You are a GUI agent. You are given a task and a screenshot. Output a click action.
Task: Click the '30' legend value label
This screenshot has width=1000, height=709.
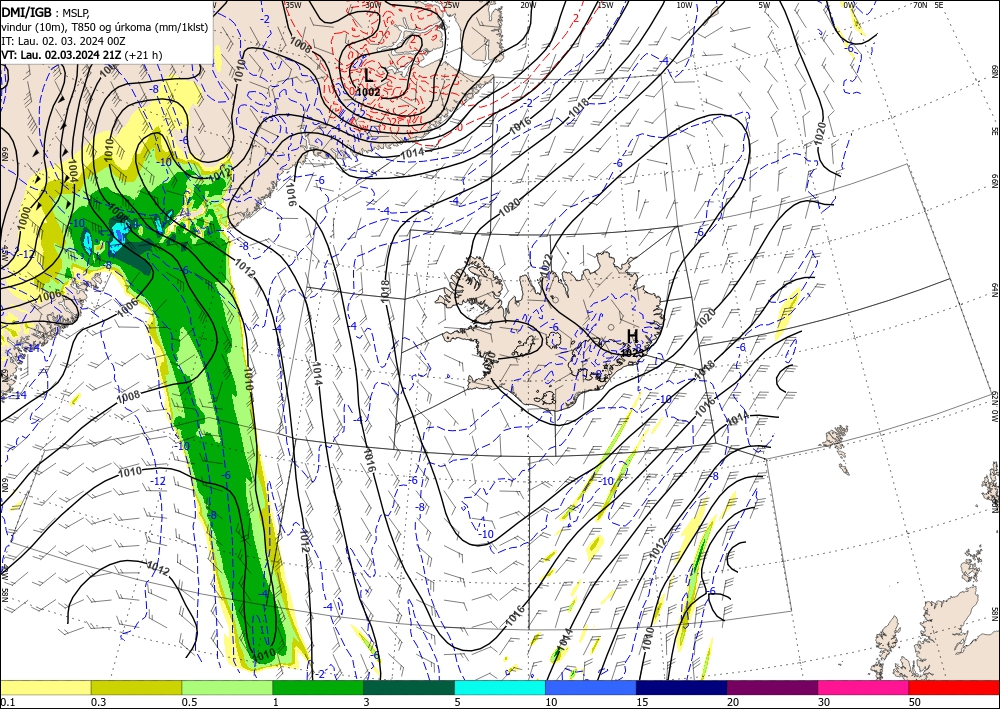(823, 702)
